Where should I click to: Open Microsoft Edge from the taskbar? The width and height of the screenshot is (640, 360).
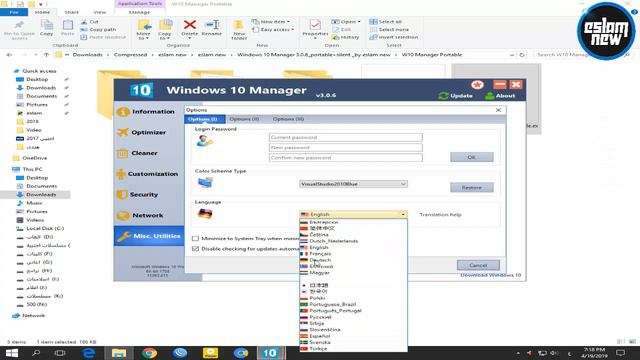[89, 353]
